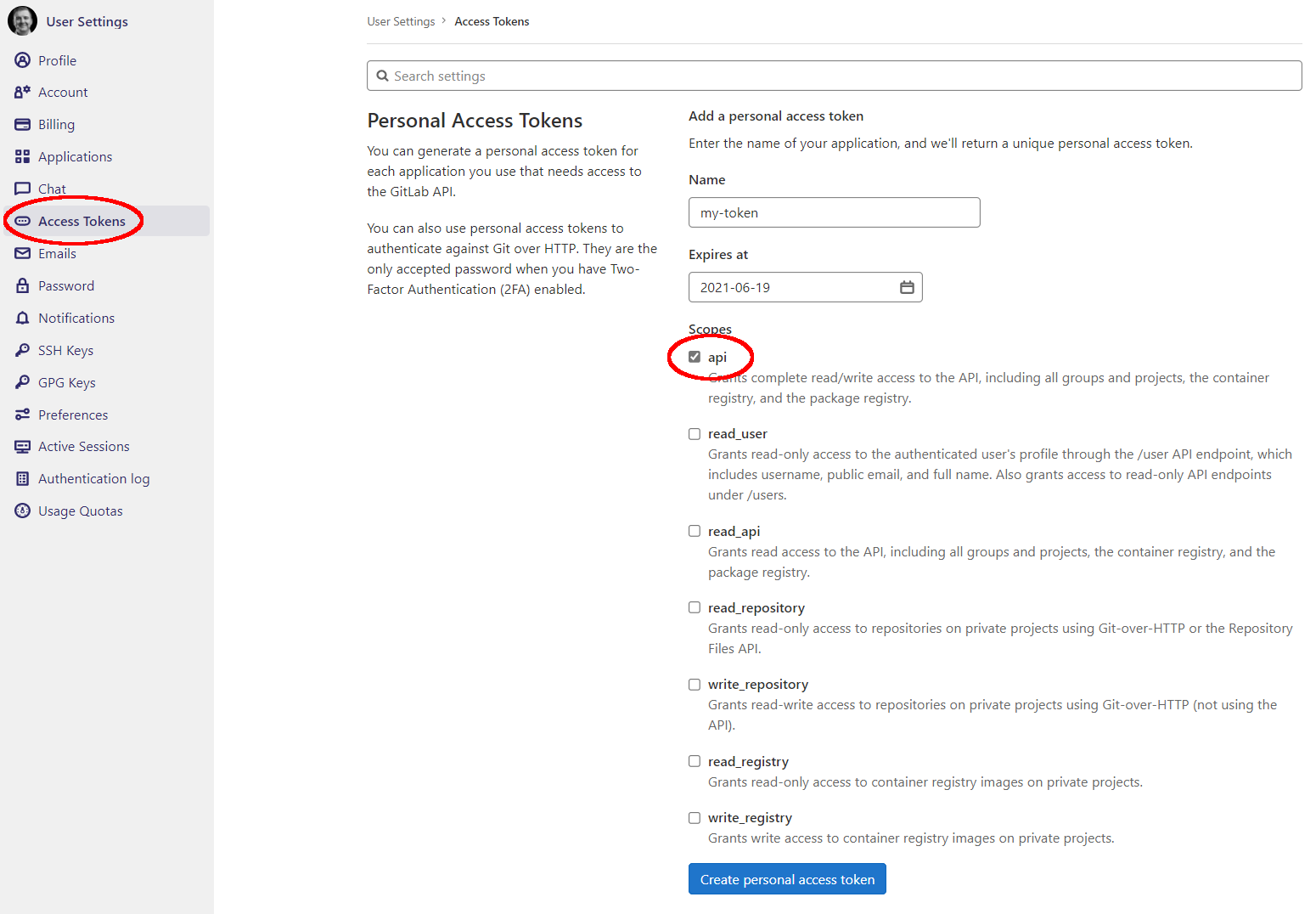This screenshot has width=1316, height=914.
Task: Select the Account settings icon
Action: point(22,92)
